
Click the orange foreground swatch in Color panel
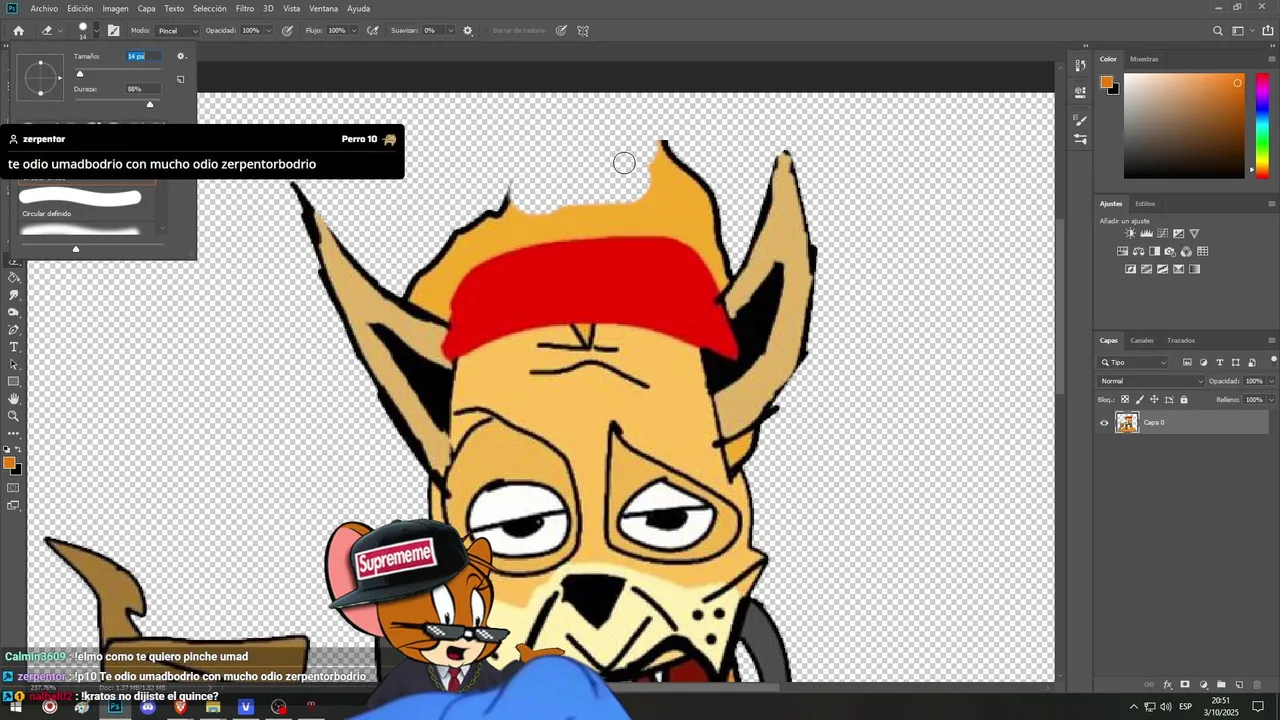[1106, 82]
